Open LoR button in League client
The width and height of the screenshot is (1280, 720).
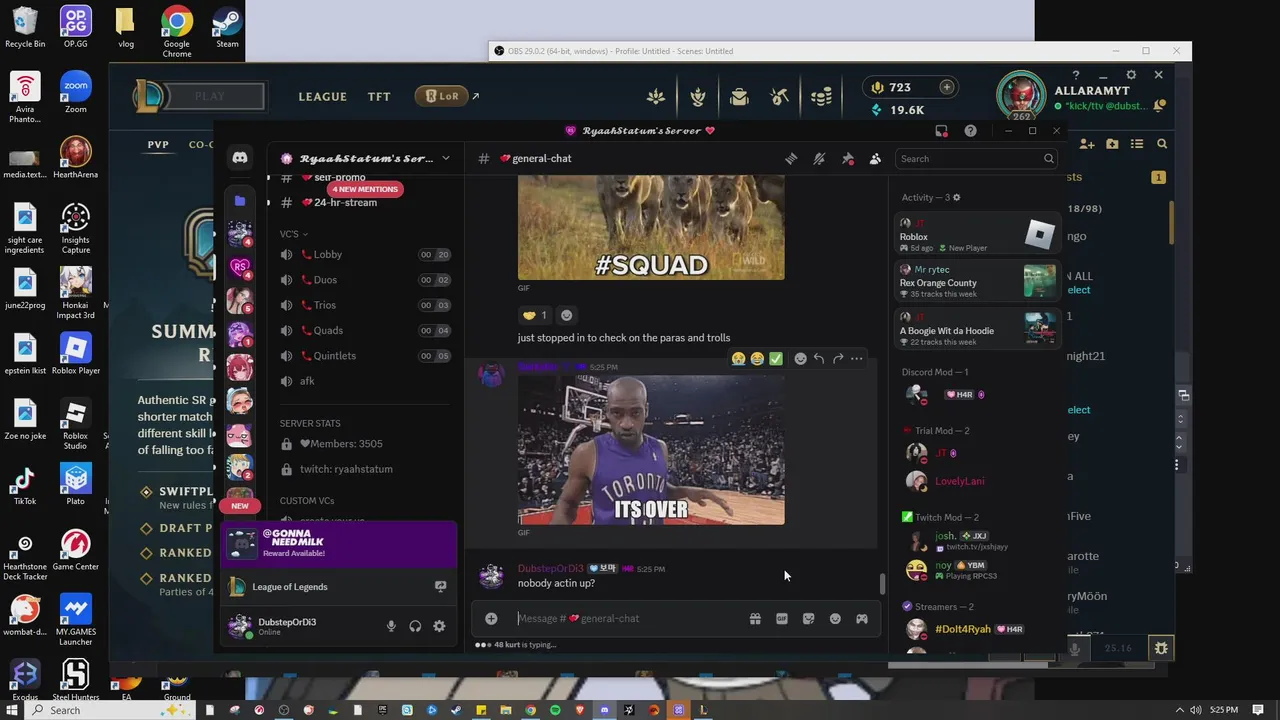point(441,96)
